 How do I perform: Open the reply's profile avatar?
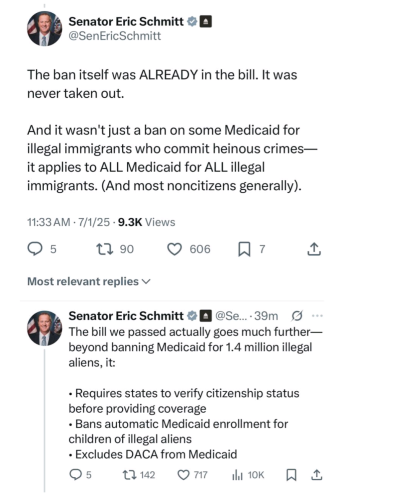click(x=44, y=328)
